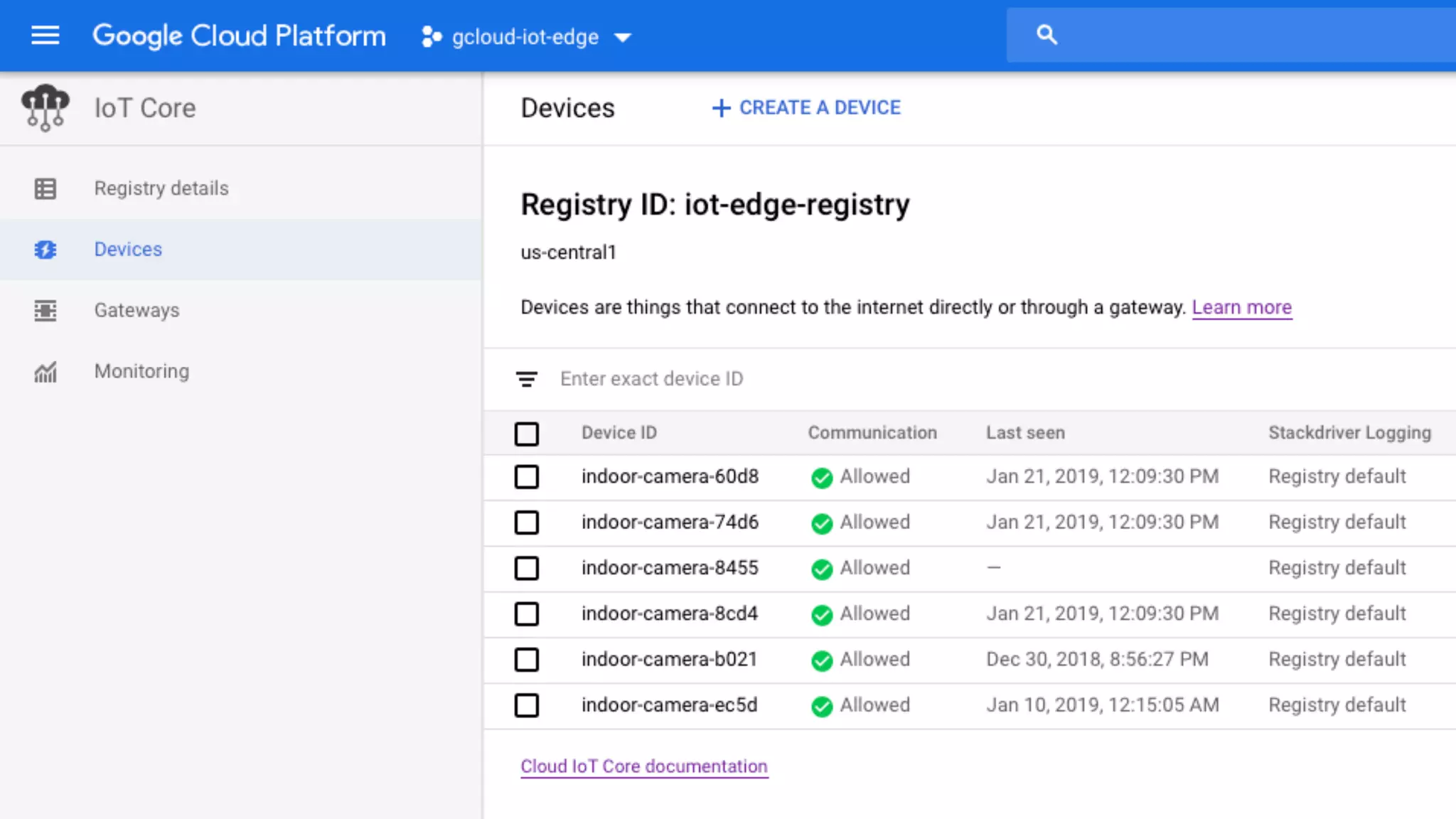Open the hamburger navigation menu
Viewport: 1456px width, 819px height.
[x=45, y=36]
